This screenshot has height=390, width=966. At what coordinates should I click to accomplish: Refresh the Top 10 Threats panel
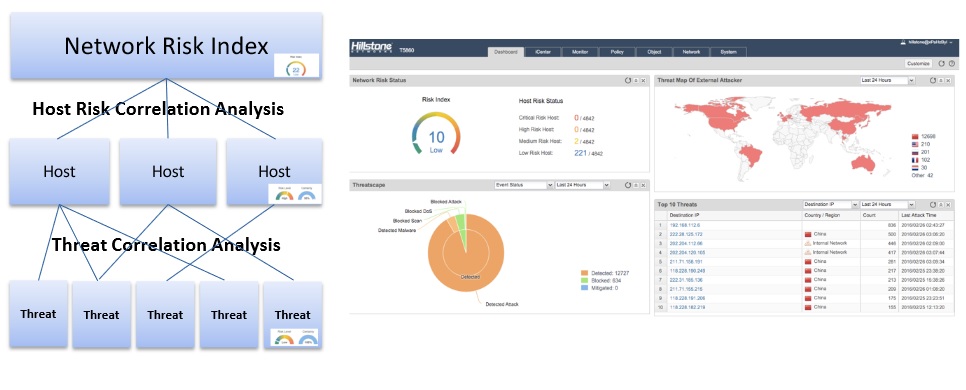pos(933,205)
